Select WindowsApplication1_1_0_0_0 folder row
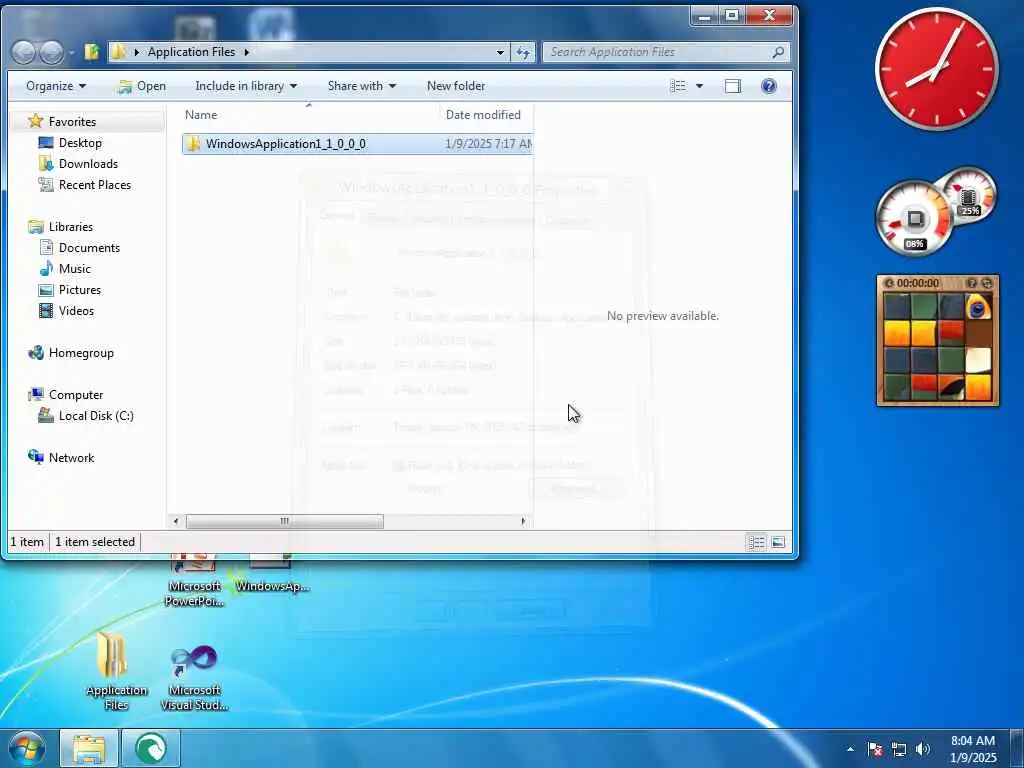This screenshot has height=768, width=1024. [x=357, y=144]
